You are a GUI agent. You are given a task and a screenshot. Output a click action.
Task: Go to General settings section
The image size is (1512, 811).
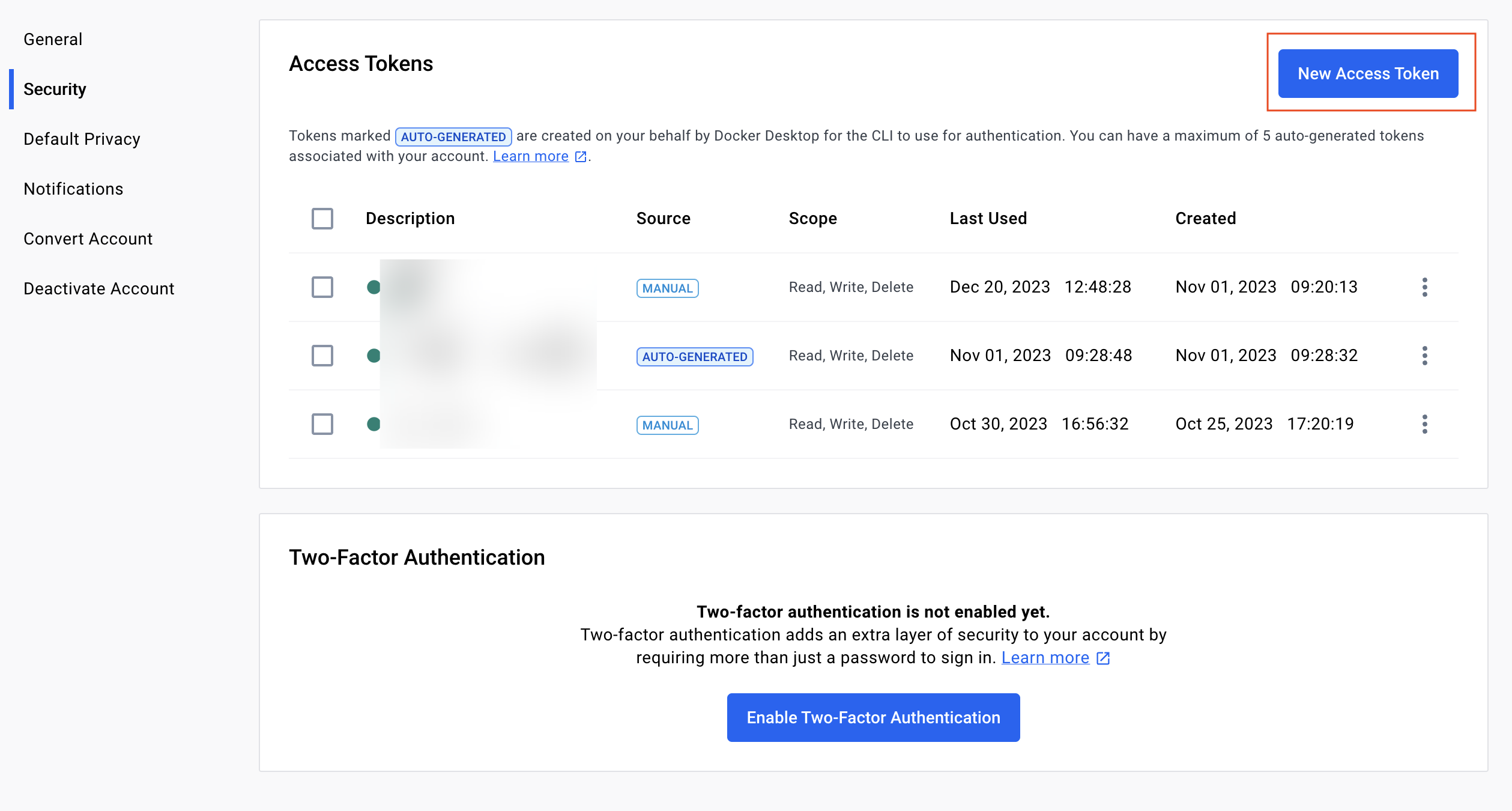(x=53, y=40)
